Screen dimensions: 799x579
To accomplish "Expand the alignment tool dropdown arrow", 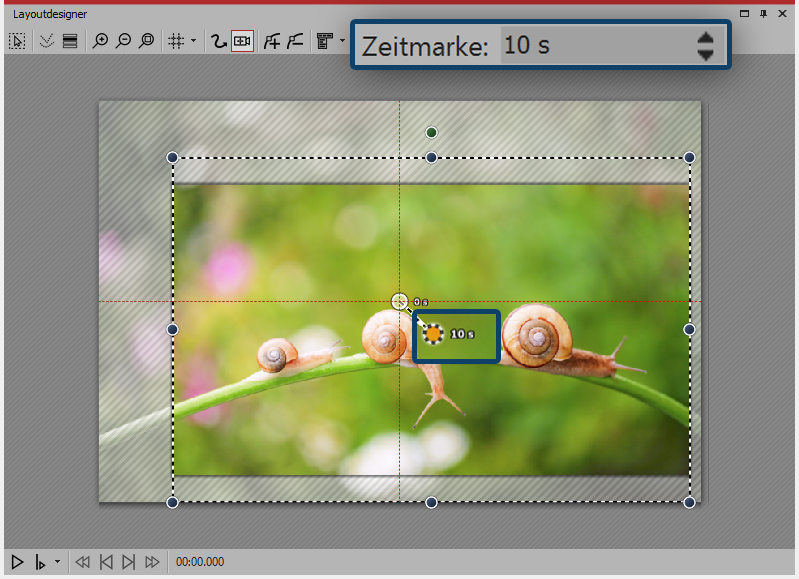I will tap(342, 42).
